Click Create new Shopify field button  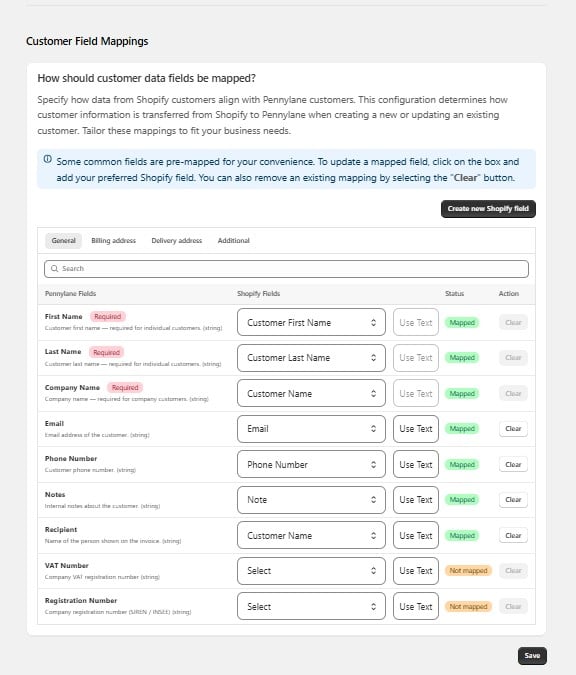coord(488,209)
